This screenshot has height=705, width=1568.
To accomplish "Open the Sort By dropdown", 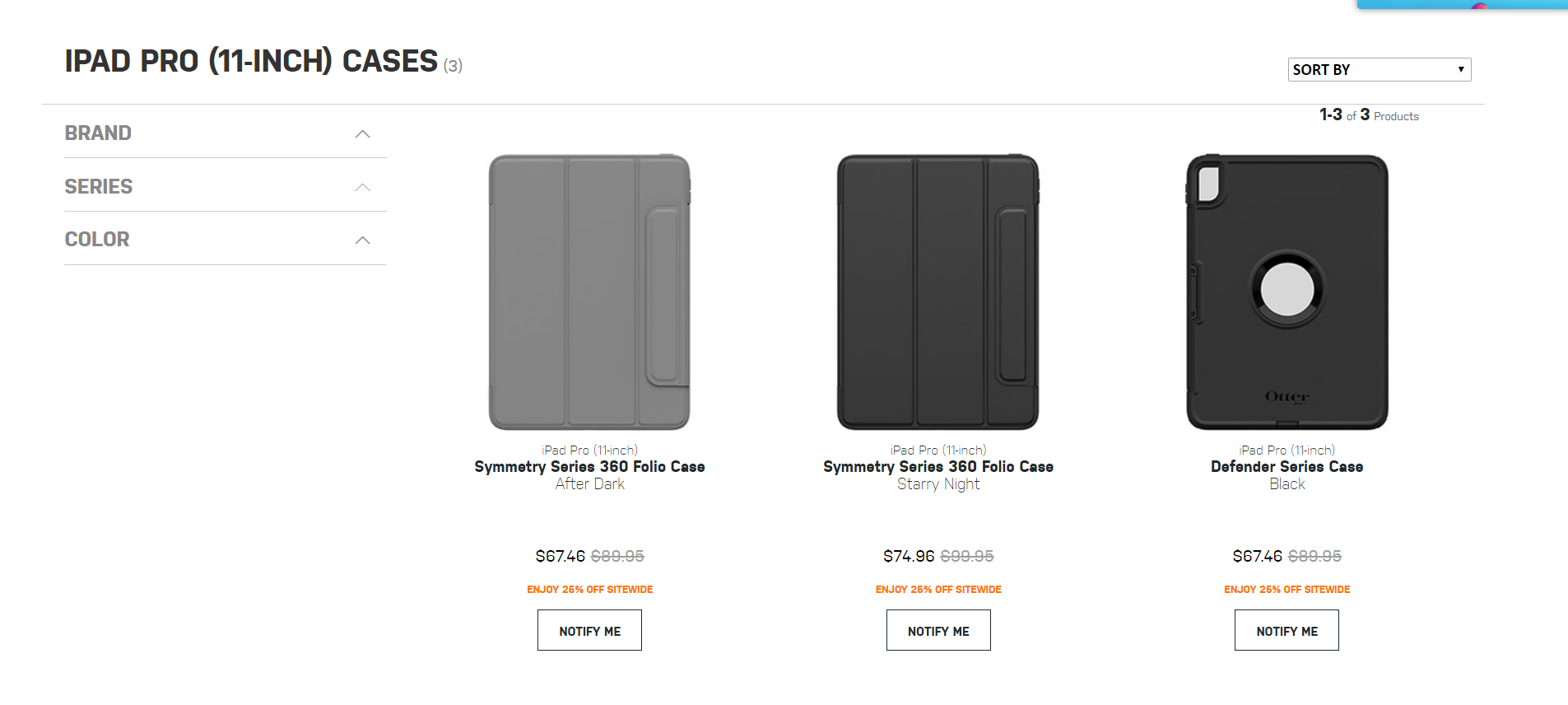I will pyautogui.click(x=1379, y=69).
